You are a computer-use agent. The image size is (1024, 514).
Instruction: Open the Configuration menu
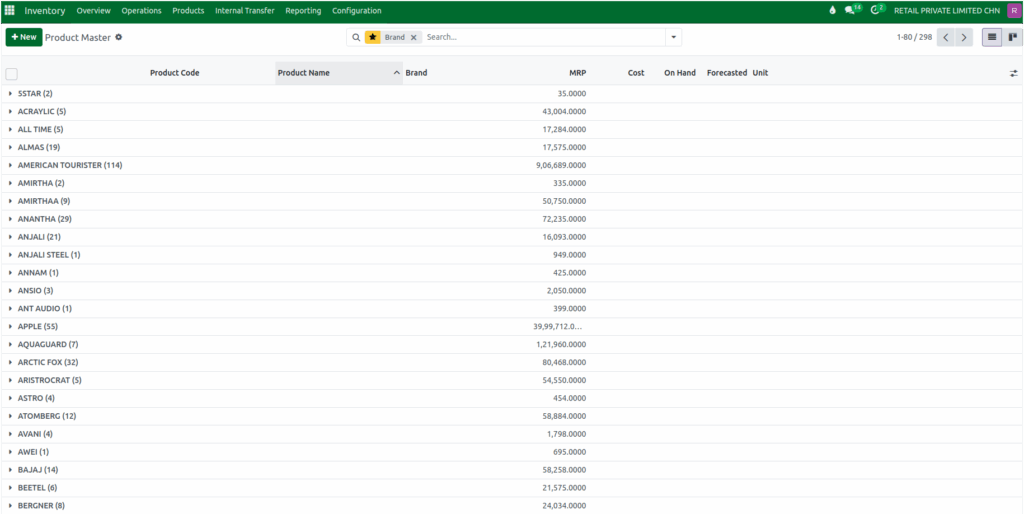(357, 10)
